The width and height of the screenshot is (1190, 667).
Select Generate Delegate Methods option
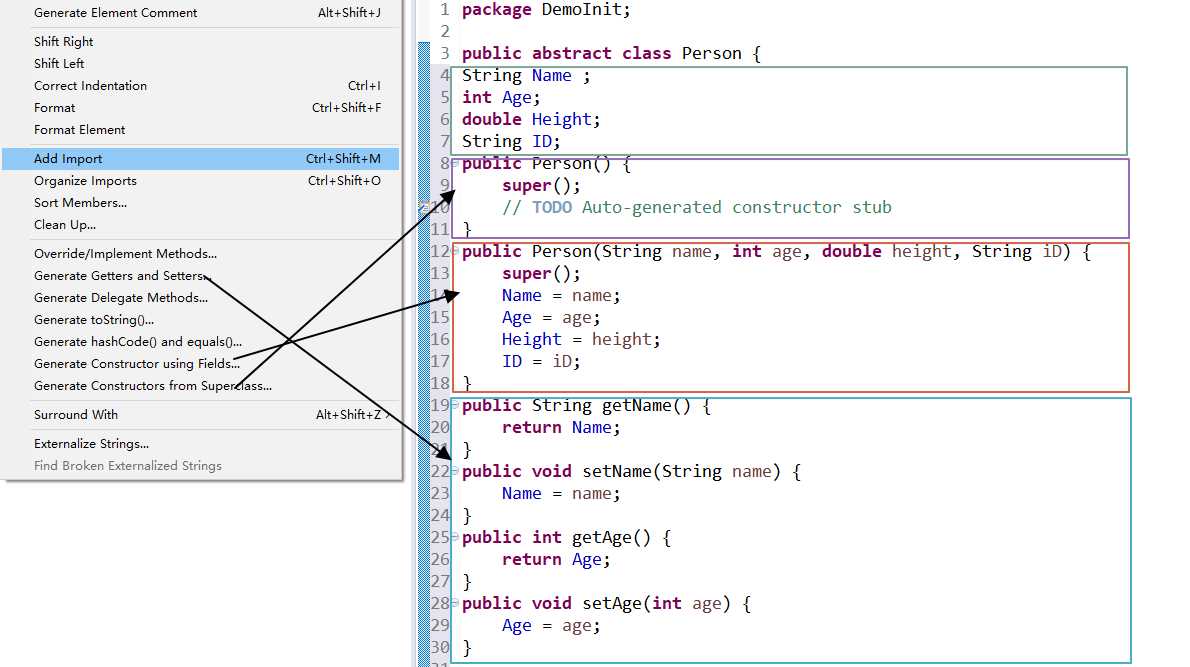coord(120,298)
